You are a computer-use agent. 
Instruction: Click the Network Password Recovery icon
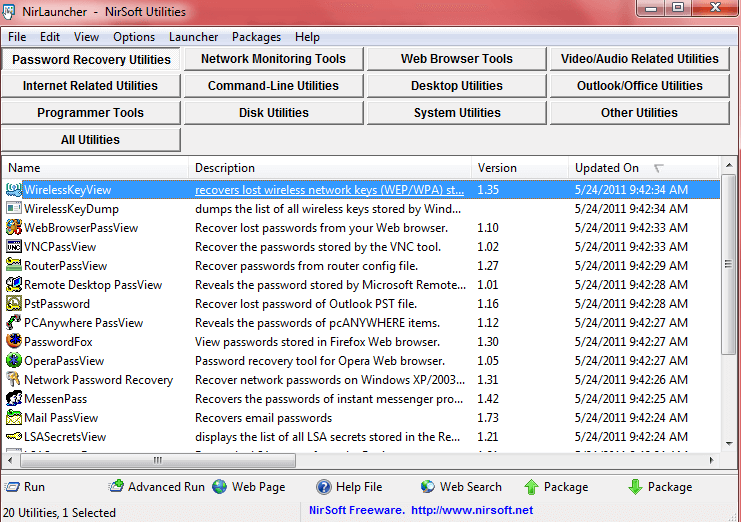(x=14, y=379)
